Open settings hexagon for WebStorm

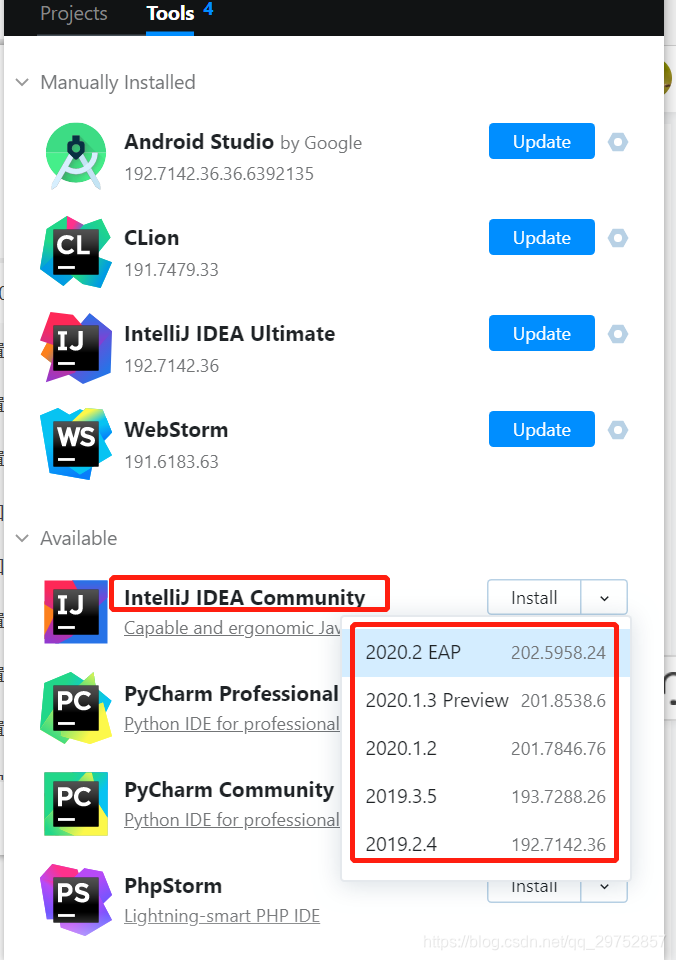tap(618, 430)
